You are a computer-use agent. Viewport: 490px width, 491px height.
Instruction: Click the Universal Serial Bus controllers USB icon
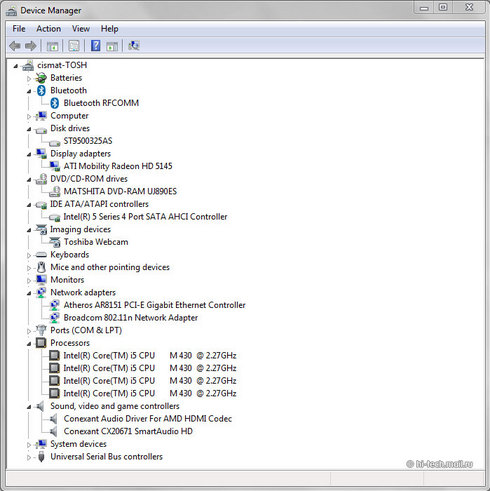(x=41, y=457)
